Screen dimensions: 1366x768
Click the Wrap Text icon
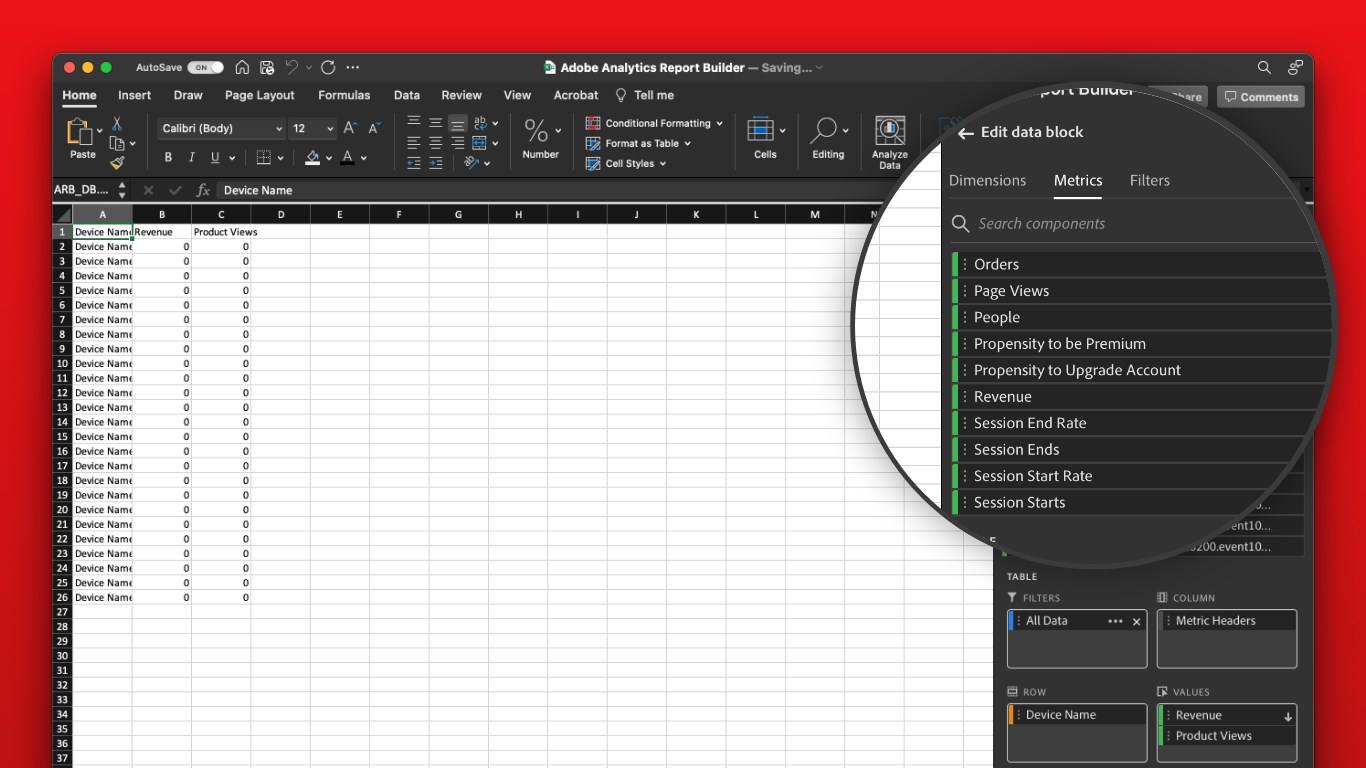click(480, 123)
